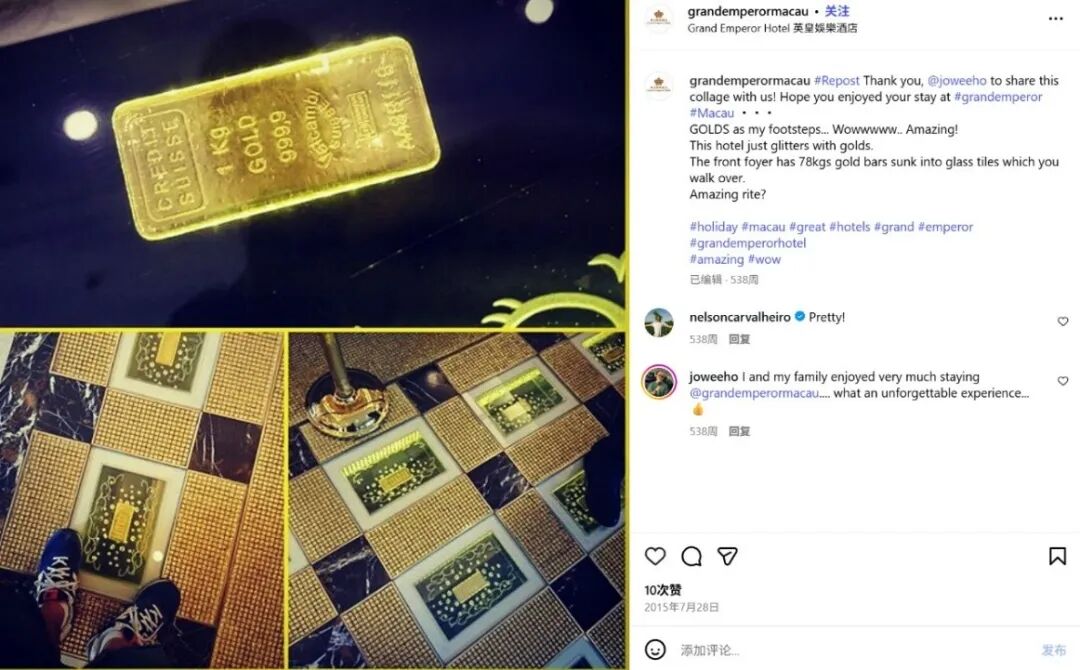Open the #Repost hashtag link
Screen dimensions: 1080x670
[x=836, y=81]
